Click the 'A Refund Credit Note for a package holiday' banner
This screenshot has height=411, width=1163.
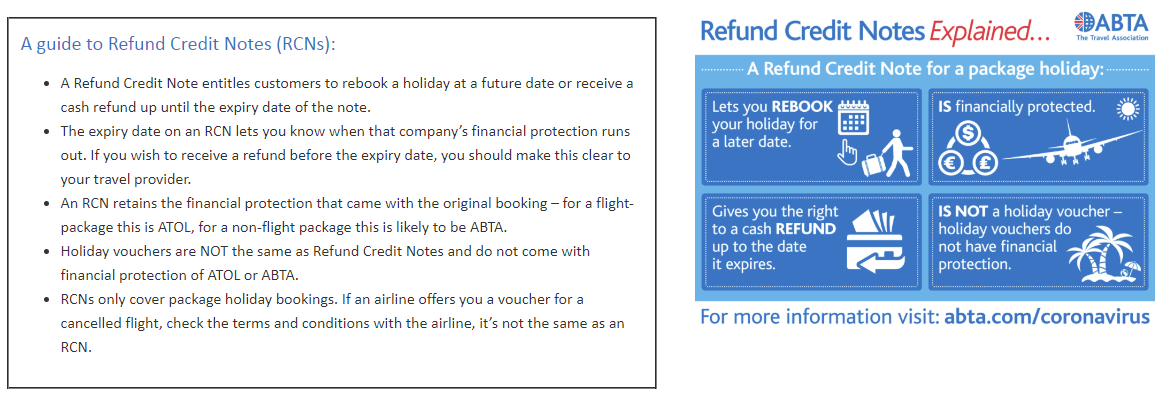point(924,70)
